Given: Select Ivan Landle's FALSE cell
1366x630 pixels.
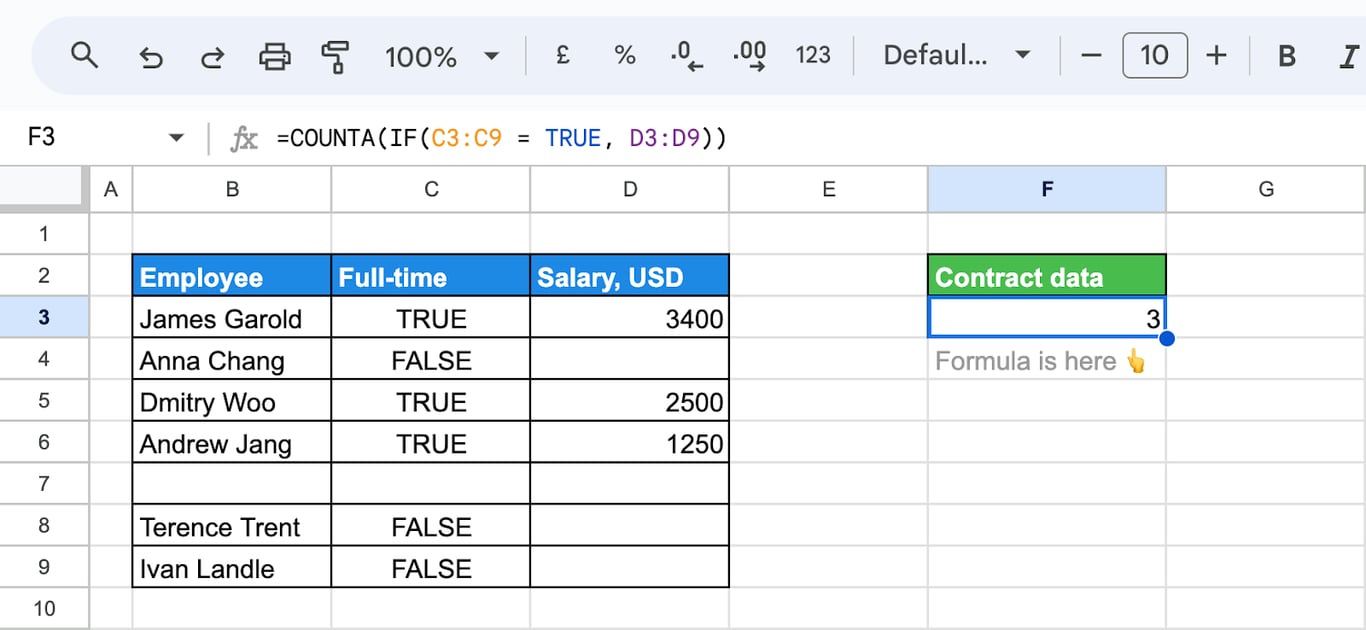Looking at the screenshot, I should (431, 568).
